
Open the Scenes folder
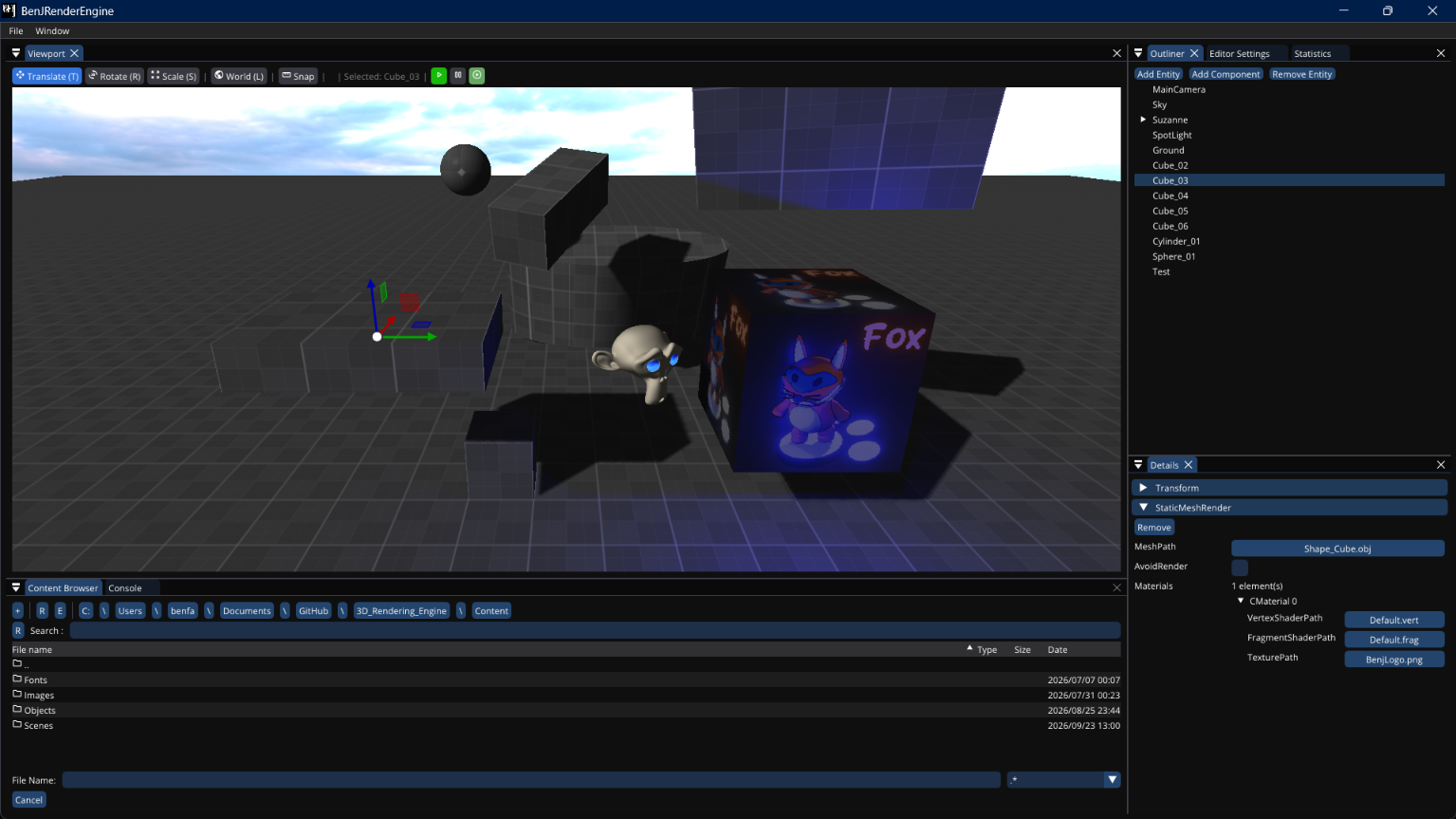(566, 726)
